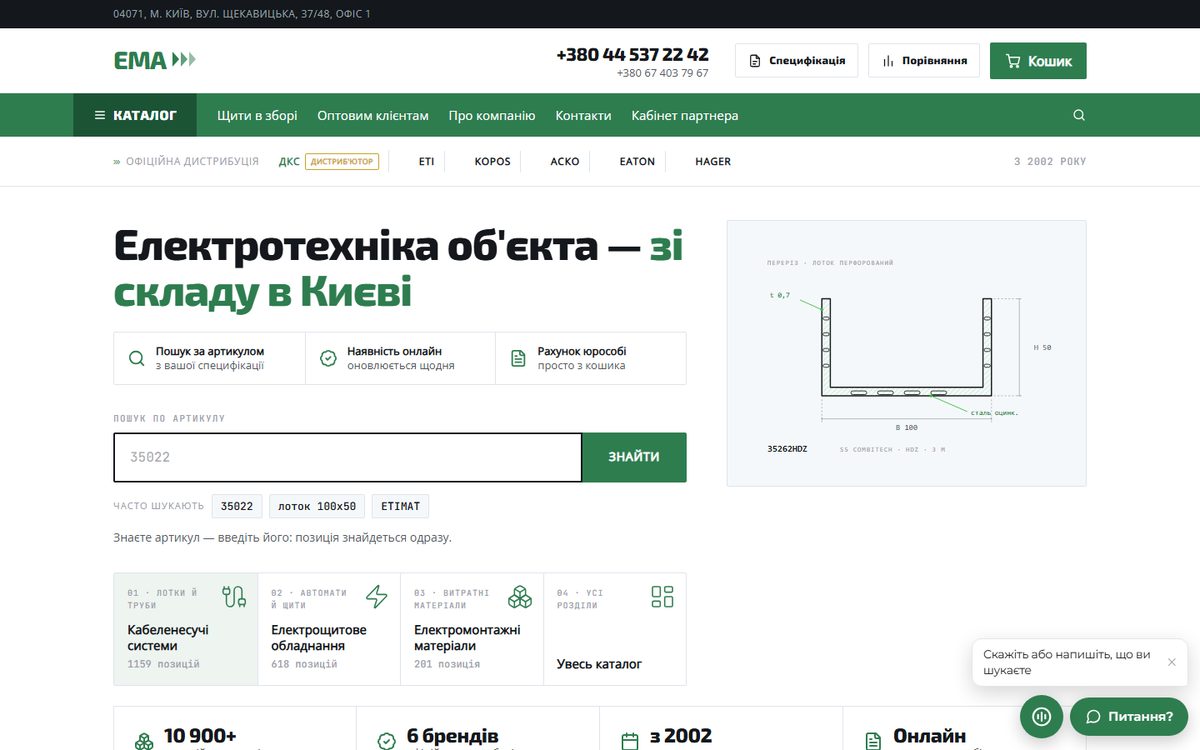Open the Електрощитове обладнання category card

coord(329,629)
